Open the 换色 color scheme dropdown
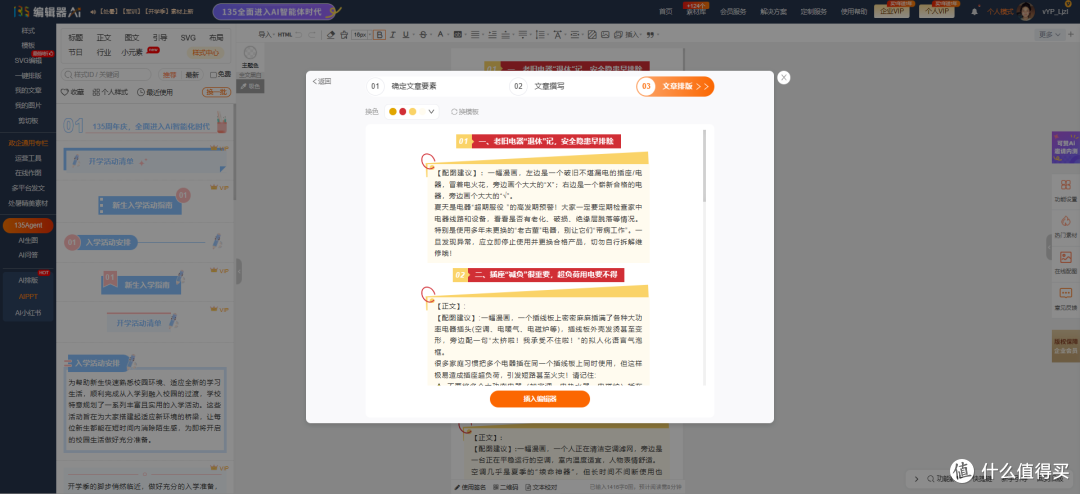The width and height of the screenshot is (1080, 494). coord(411,112)
